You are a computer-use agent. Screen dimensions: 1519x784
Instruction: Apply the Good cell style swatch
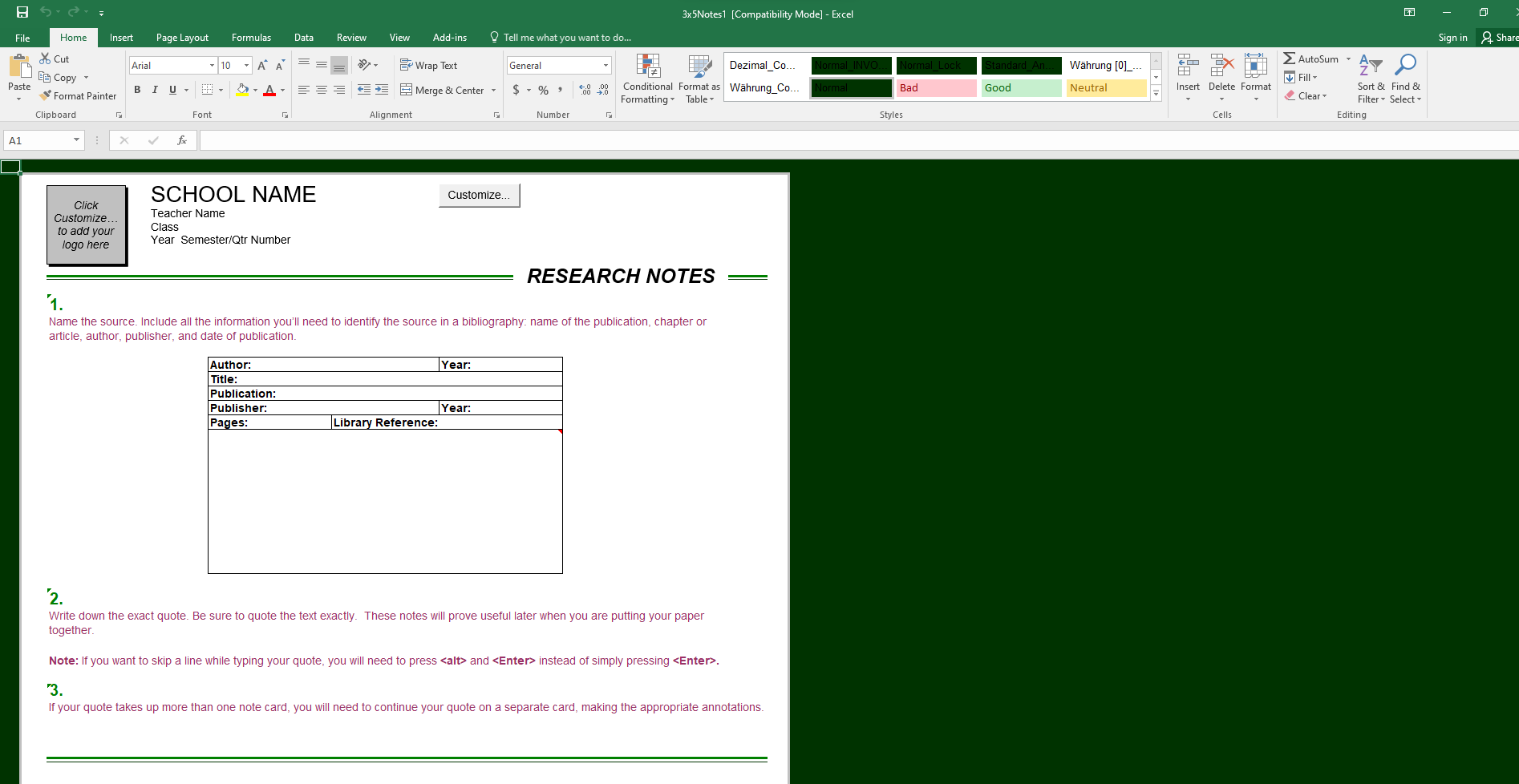(x=1021, y=88)
